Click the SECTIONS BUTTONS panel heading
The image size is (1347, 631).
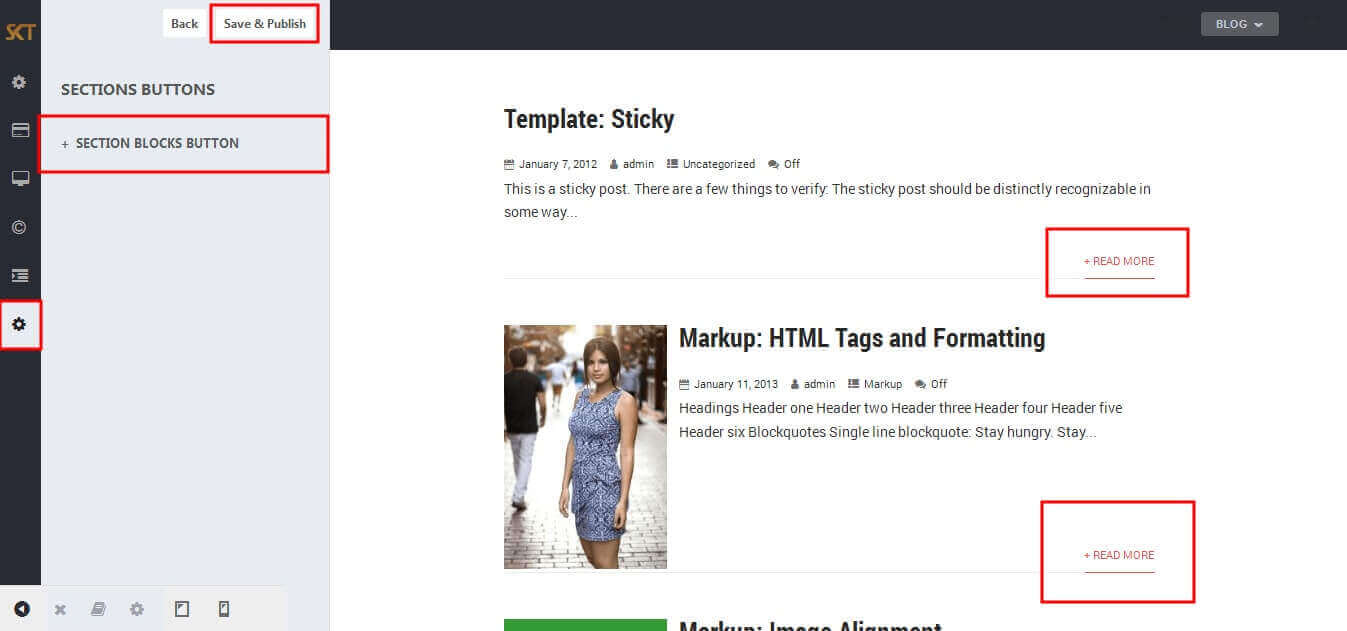138,89
